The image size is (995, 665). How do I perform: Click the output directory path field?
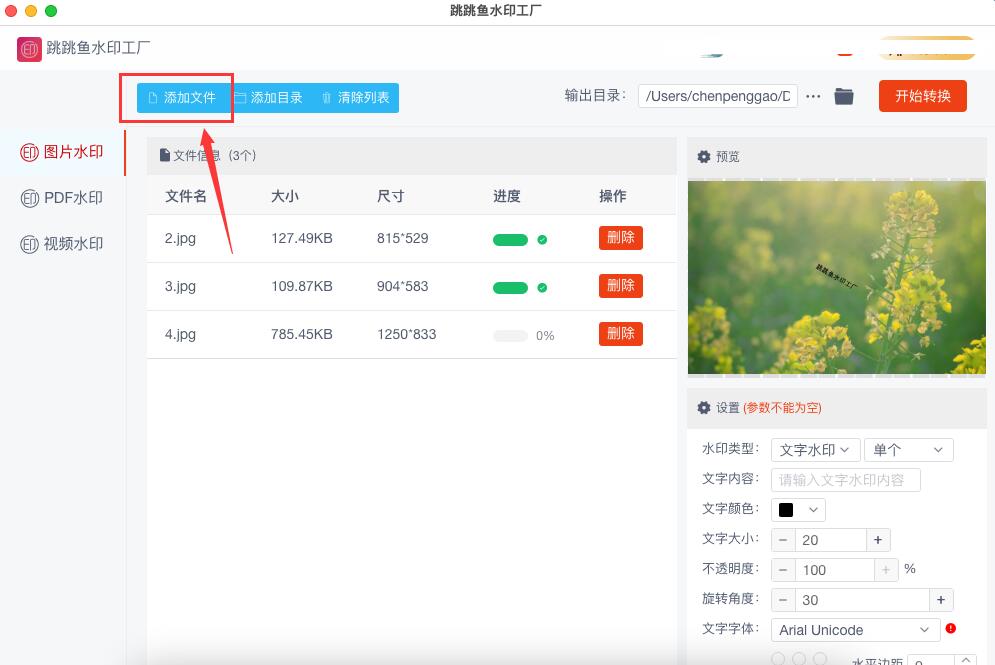[x=718, y=96]
